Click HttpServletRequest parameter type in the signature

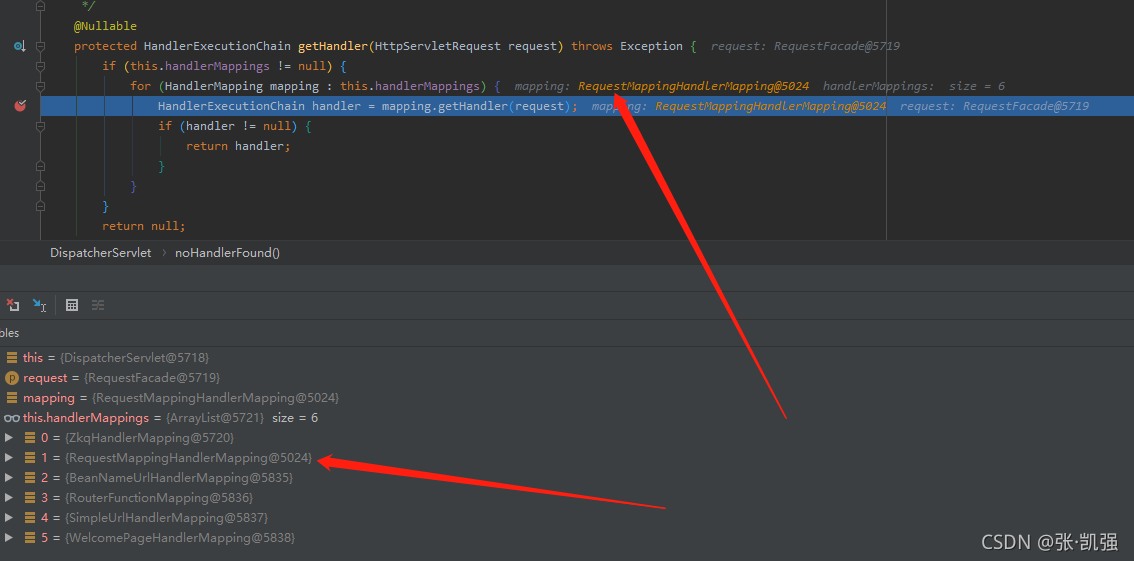point(438,46)
